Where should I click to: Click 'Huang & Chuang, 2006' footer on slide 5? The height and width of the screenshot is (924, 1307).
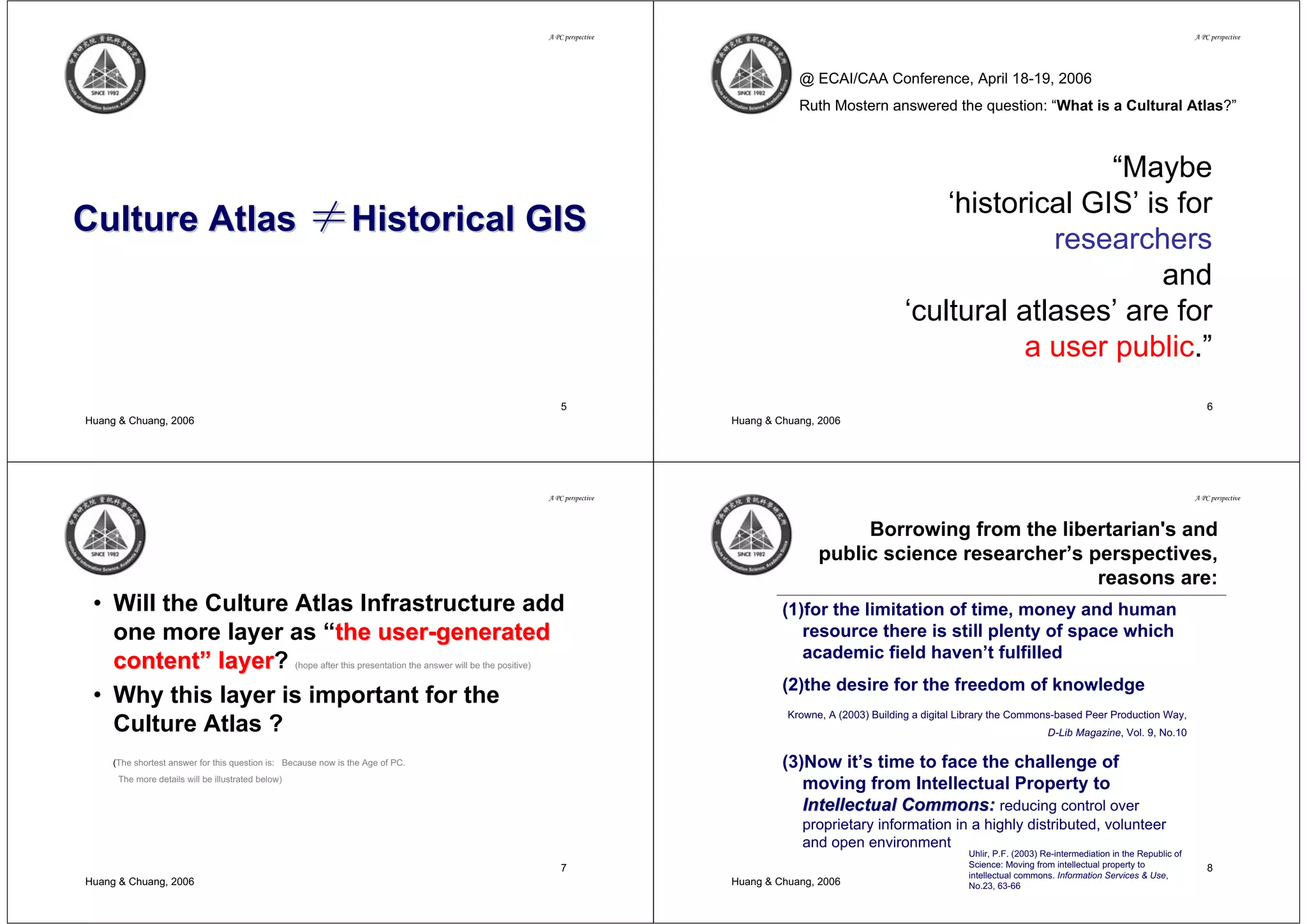pos(140,421)
